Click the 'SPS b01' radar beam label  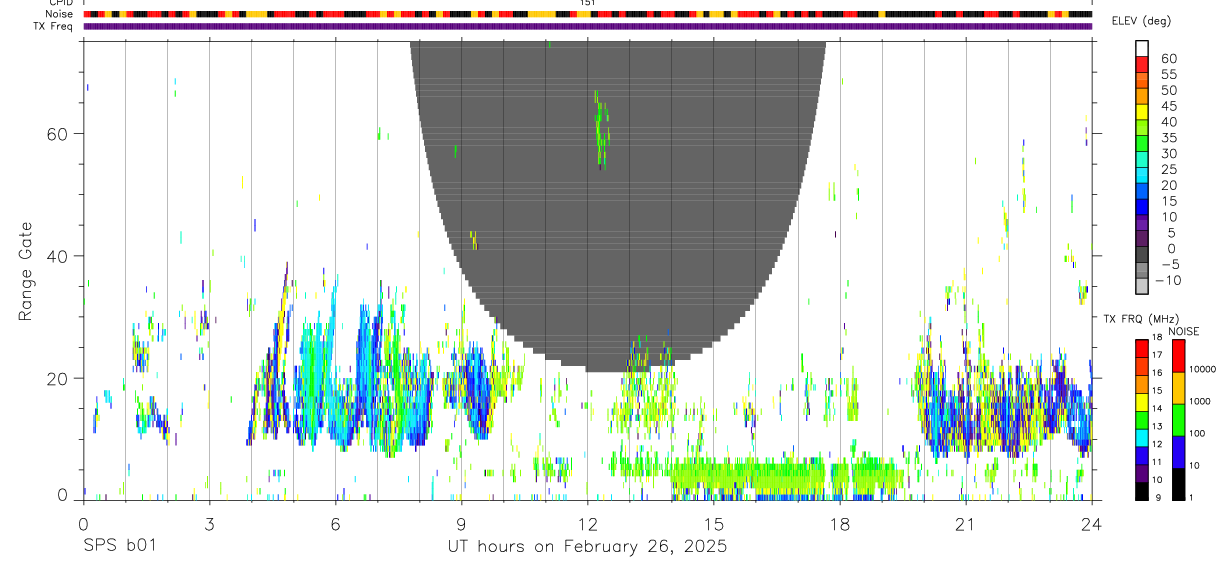[119, 547]
